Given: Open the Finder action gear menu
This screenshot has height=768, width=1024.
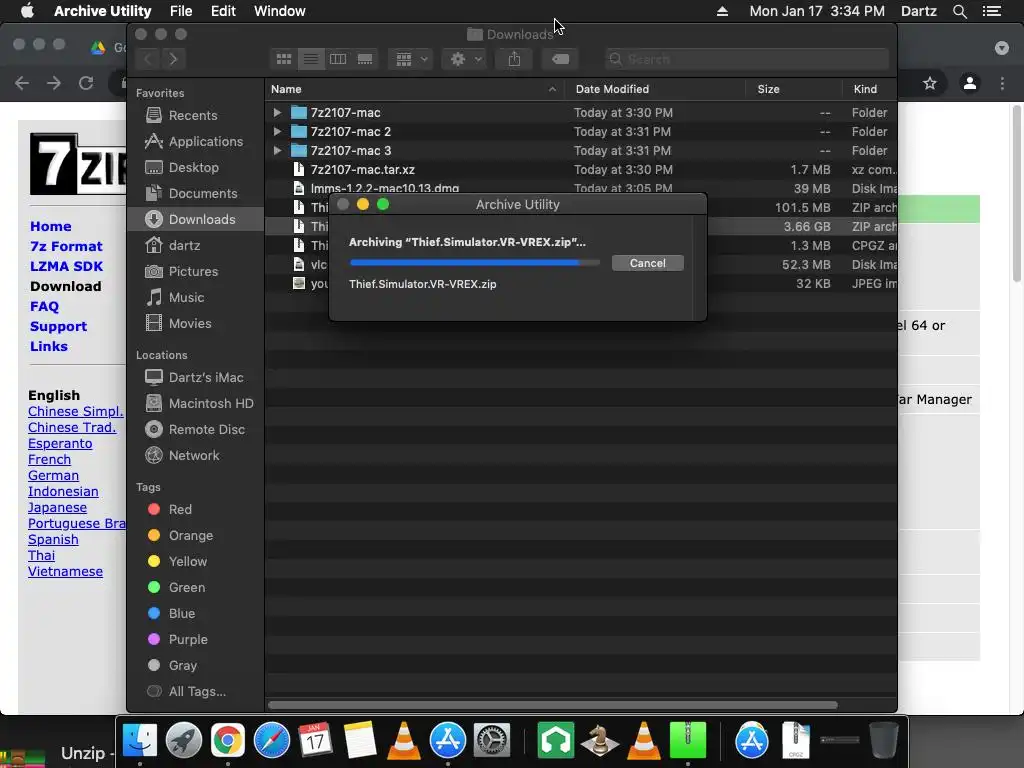Looking at the screenshot, I should (465, 59).
